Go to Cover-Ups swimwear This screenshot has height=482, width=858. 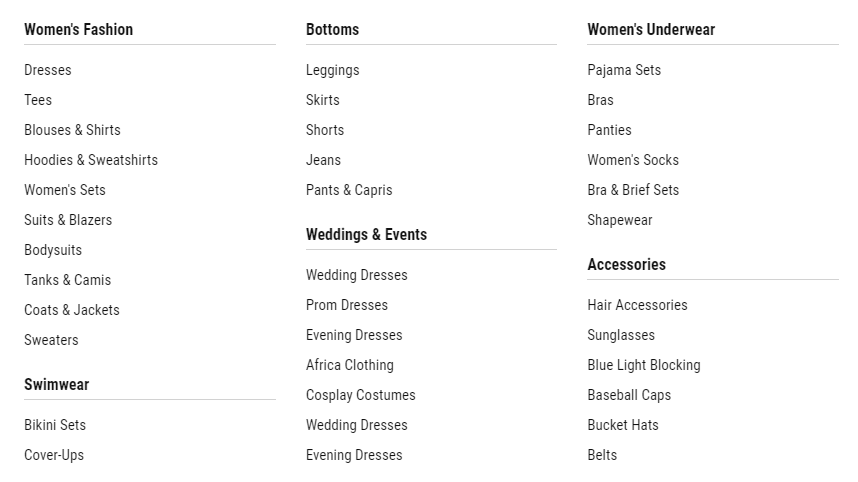(x=54, y=455)
